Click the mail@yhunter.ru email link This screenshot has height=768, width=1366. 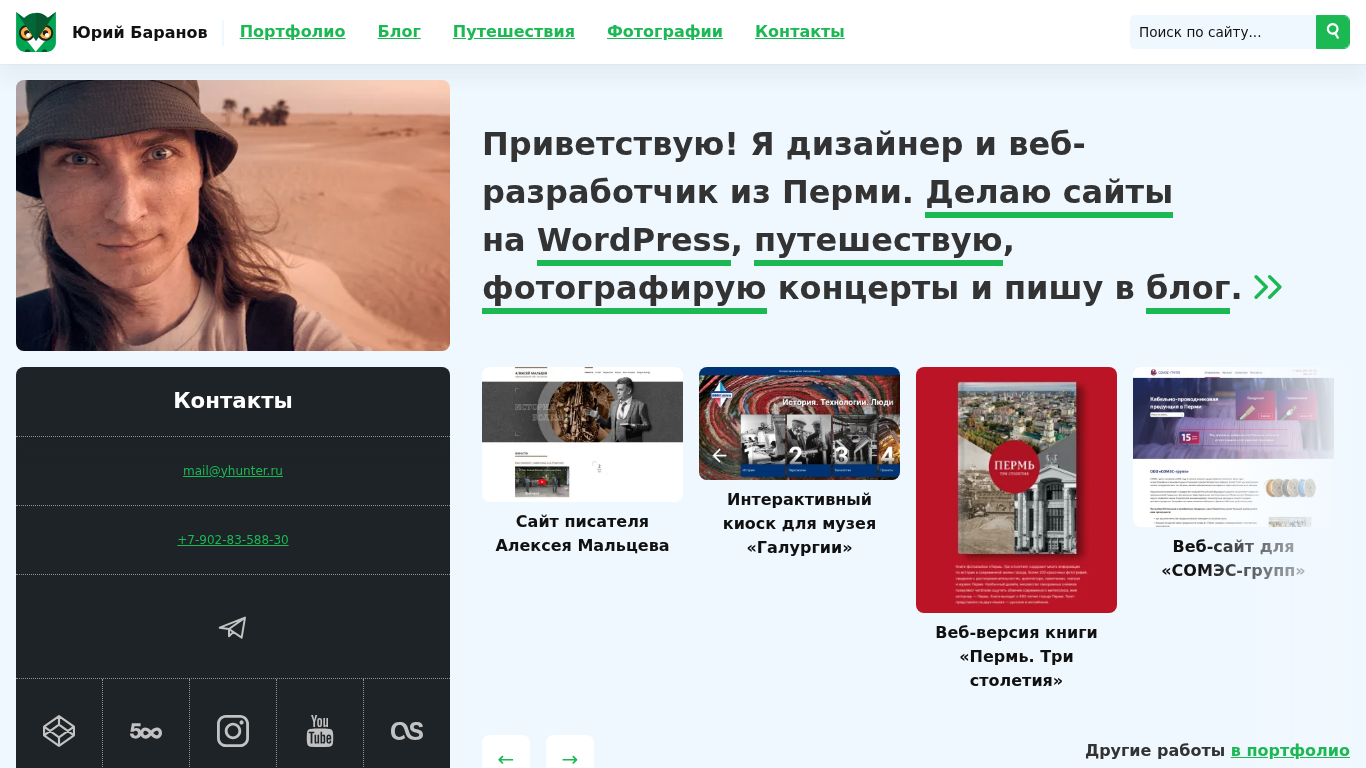click(233, 471)
